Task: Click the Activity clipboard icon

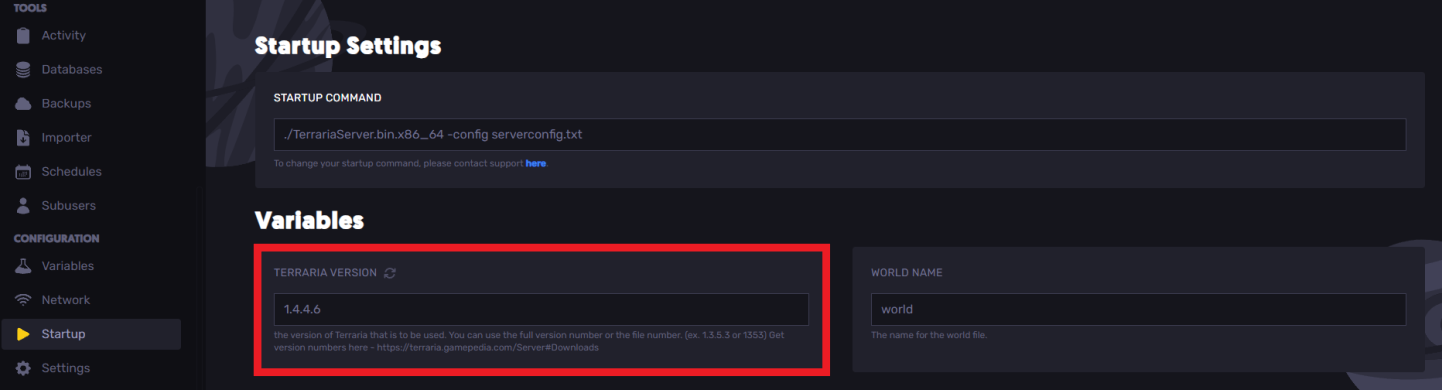Action: [x=23, y=36]
